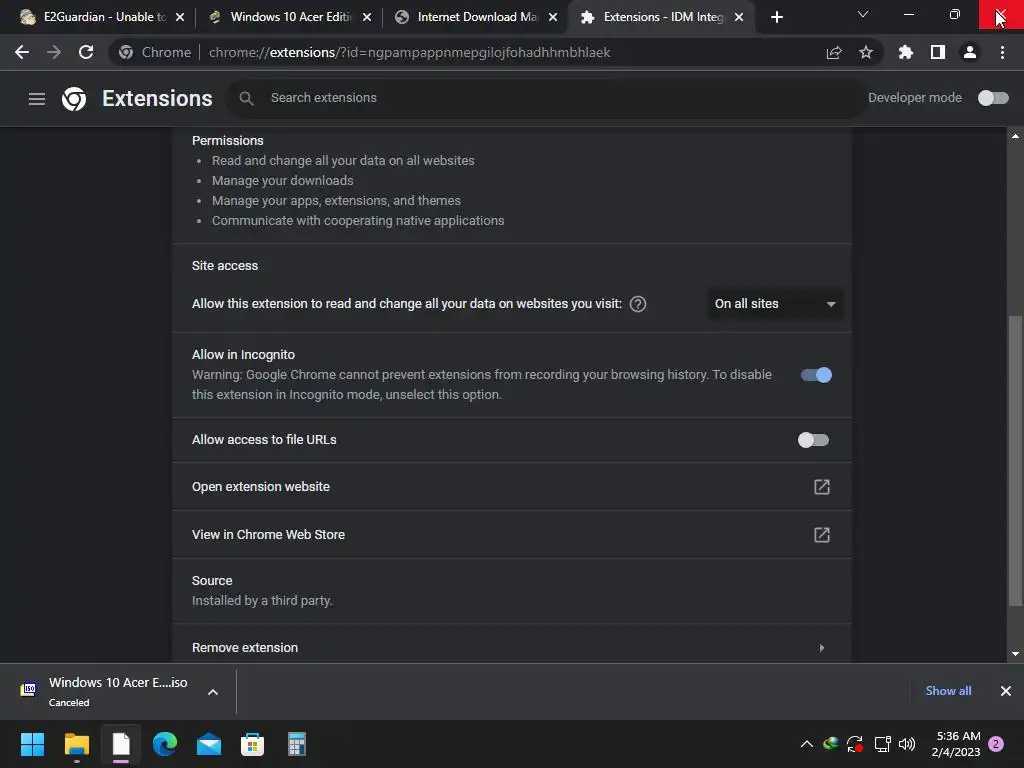Open File Explorer from the taskbar
This screenshot has height=768, width=1024.
click(76, 744)
